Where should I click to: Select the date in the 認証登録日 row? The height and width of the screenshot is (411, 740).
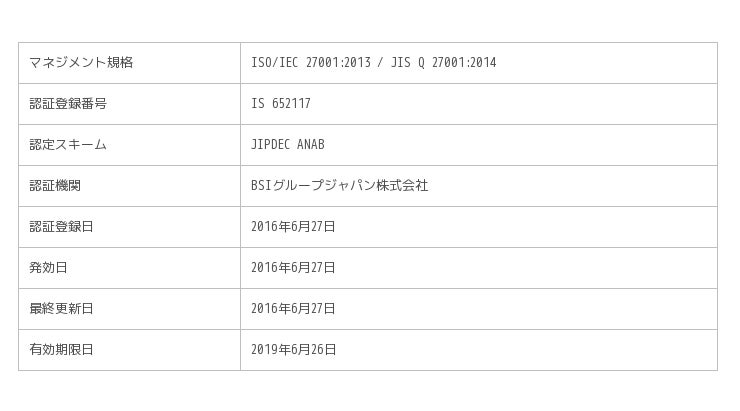(293, 227)
